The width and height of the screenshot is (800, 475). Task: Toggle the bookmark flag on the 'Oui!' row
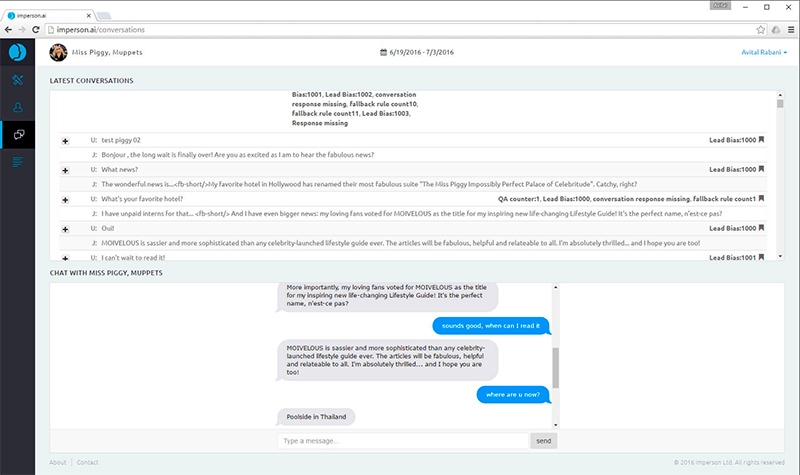pyautogui.click(x=761, y=228)
